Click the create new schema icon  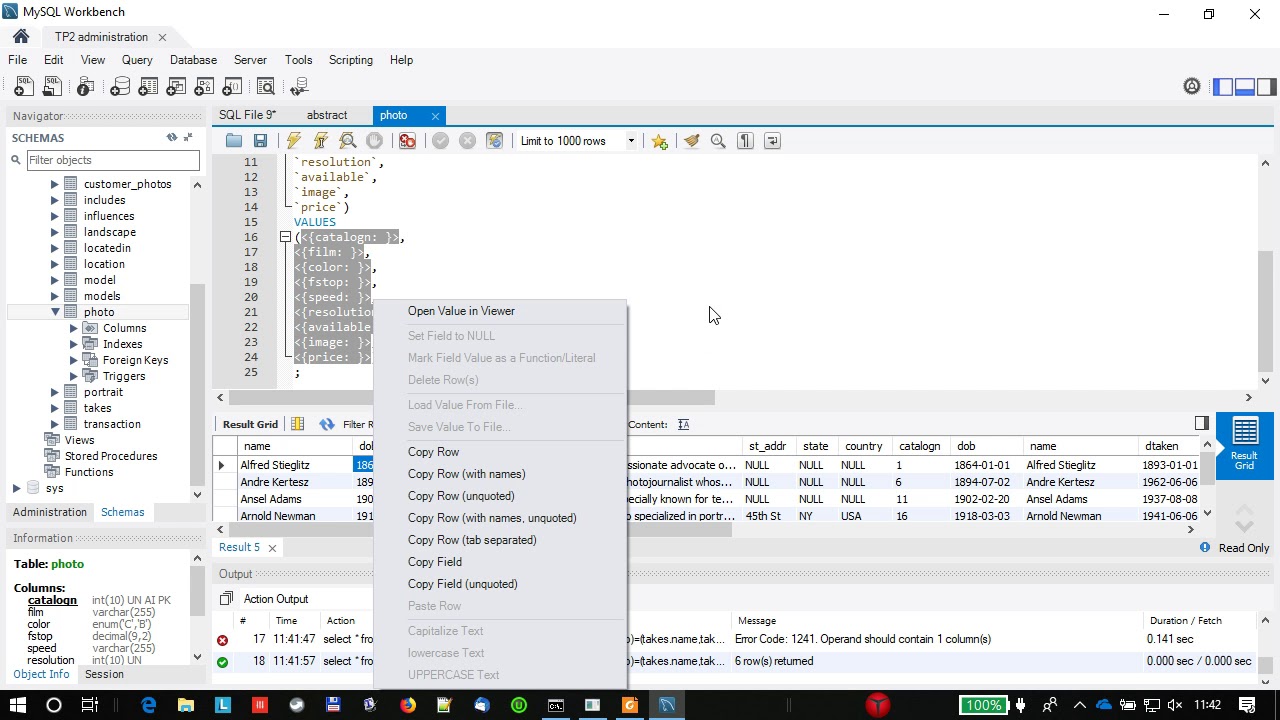(x=120, y=87)
